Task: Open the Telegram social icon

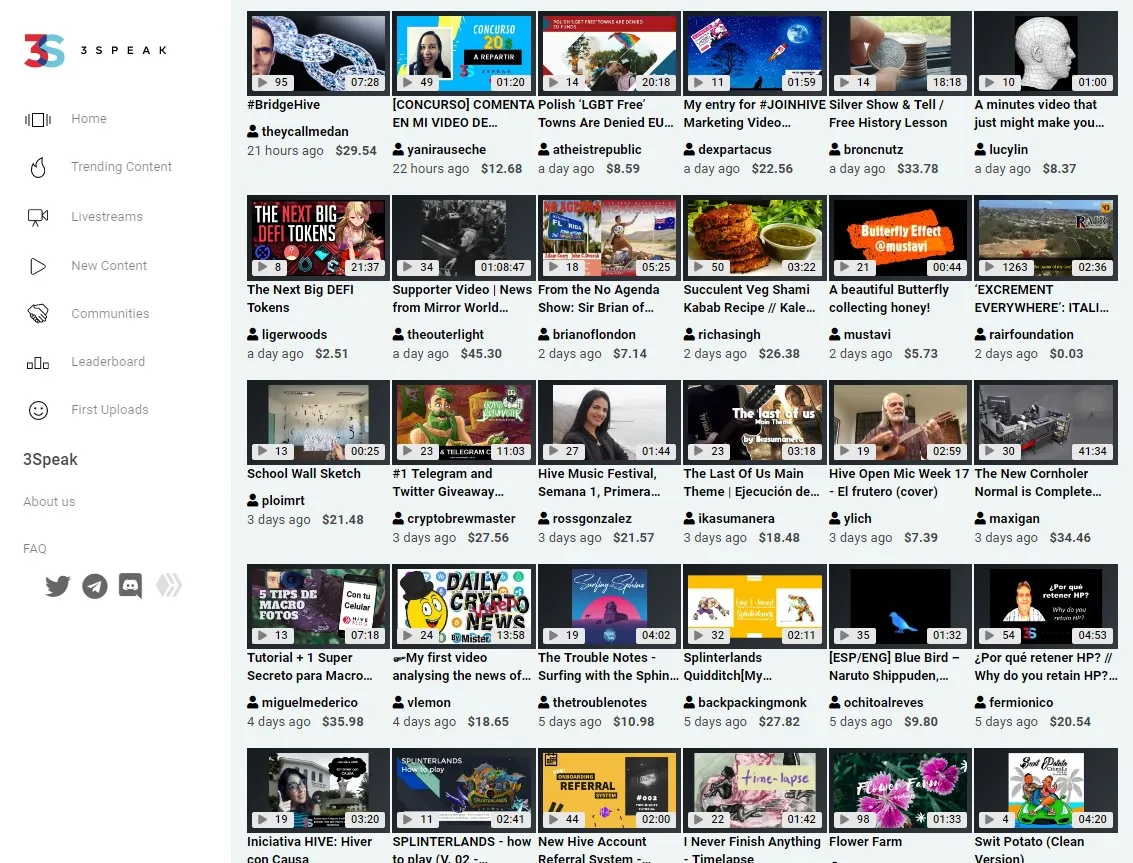Action: (x=95, y=585)
